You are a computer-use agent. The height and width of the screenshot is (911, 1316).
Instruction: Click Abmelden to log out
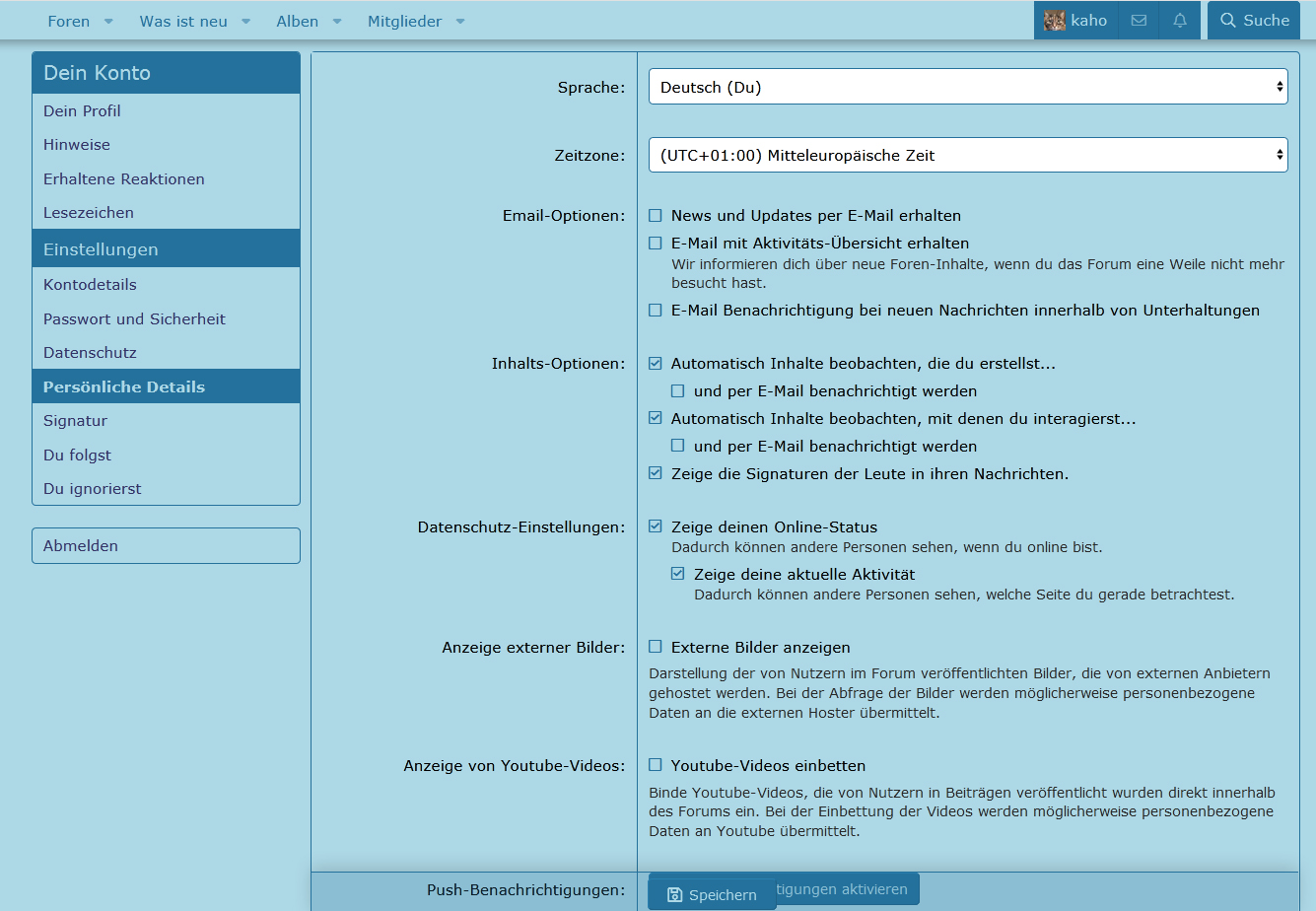pos(166,546)
